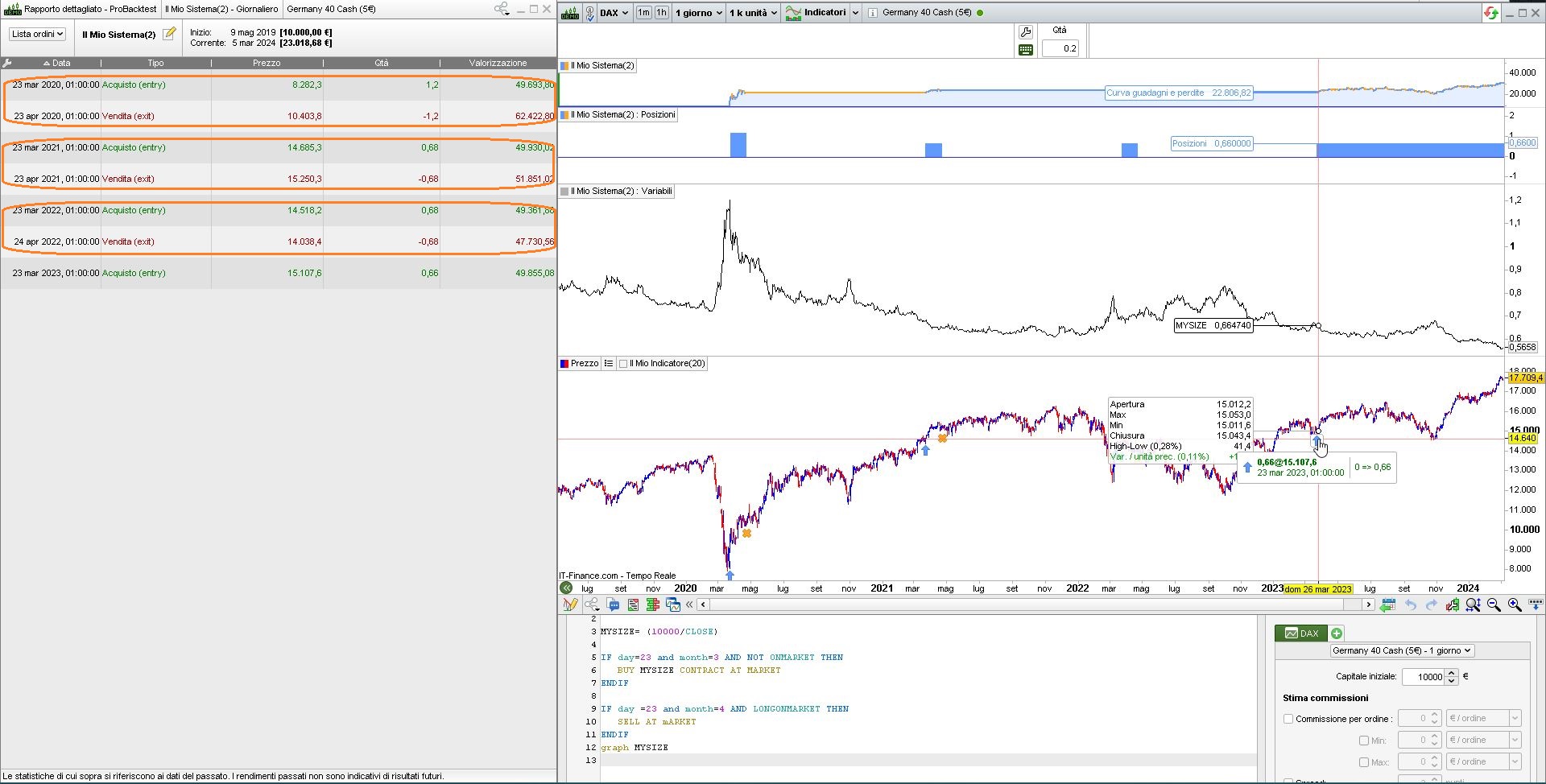Screen dimensions: 1546x784
Task: Select the DAX tab in backtest panel
Action: [x=1301, y=633]
